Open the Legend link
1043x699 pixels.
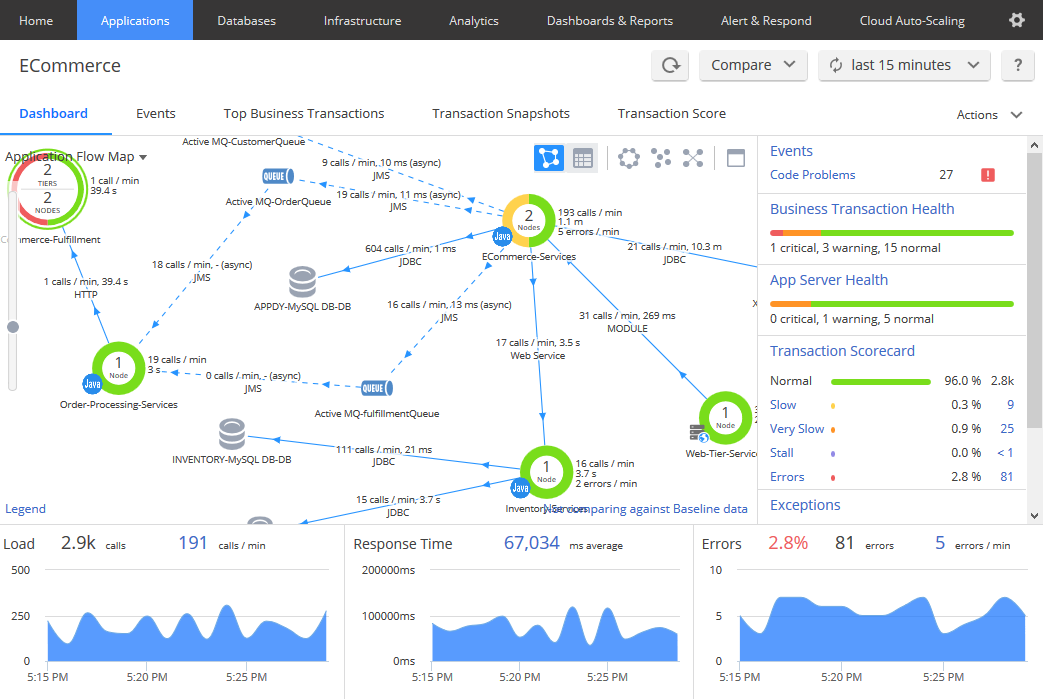pos(25,509)
